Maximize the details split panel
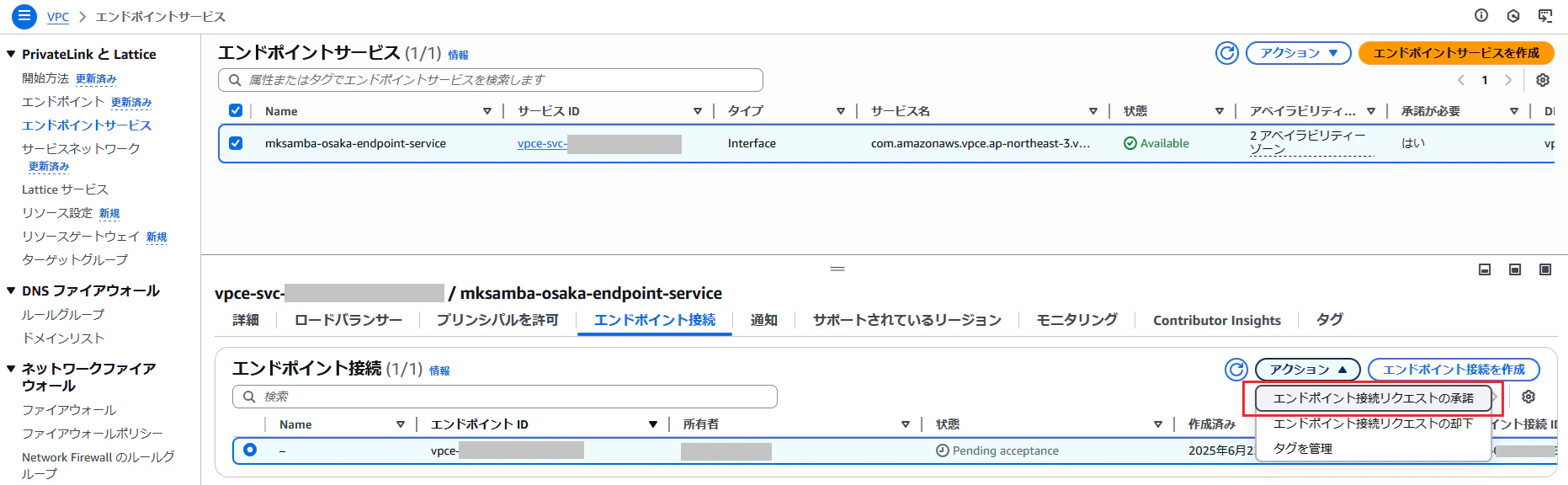The height and width of the screenshot is (485, 1568). pyautogui.click(x=1545, y=269)
